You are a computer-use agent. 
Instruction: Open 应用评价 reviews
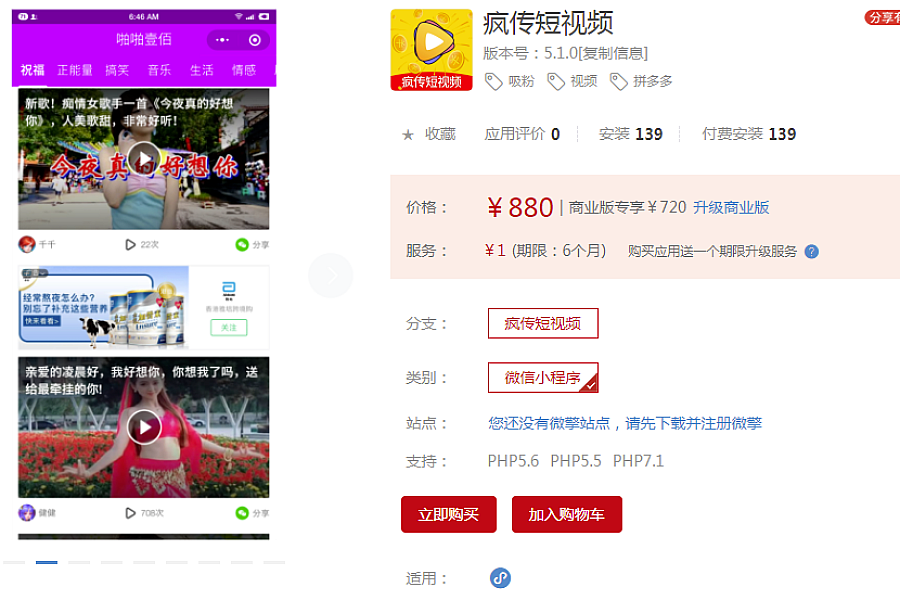[522, 134]
